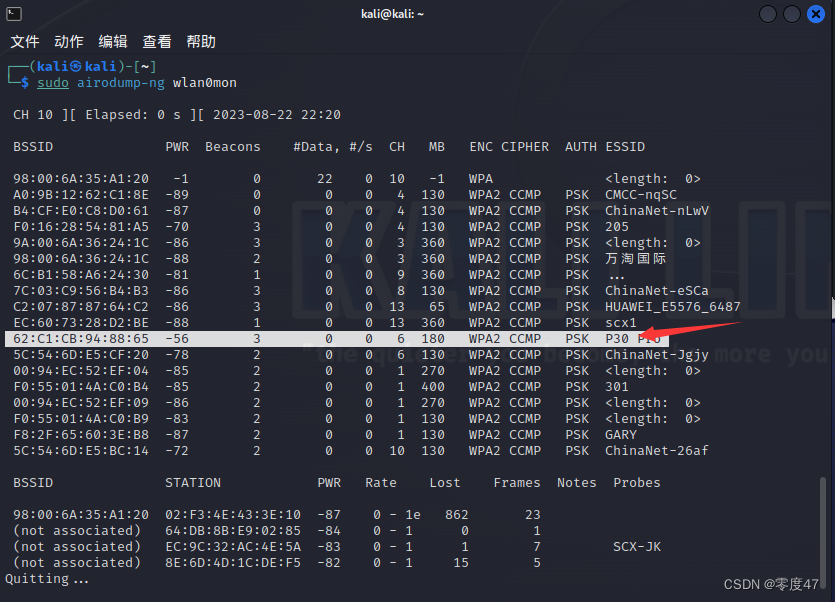
Task: Select BSSID F8:2F:65:60:3E:B8
Action: tap(81, 434)
